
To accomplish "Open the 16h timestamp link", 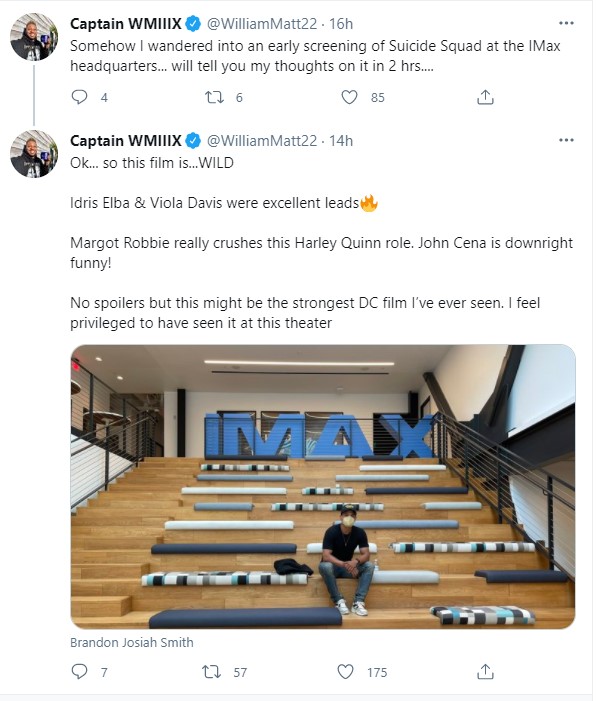I will click(341, 24).
